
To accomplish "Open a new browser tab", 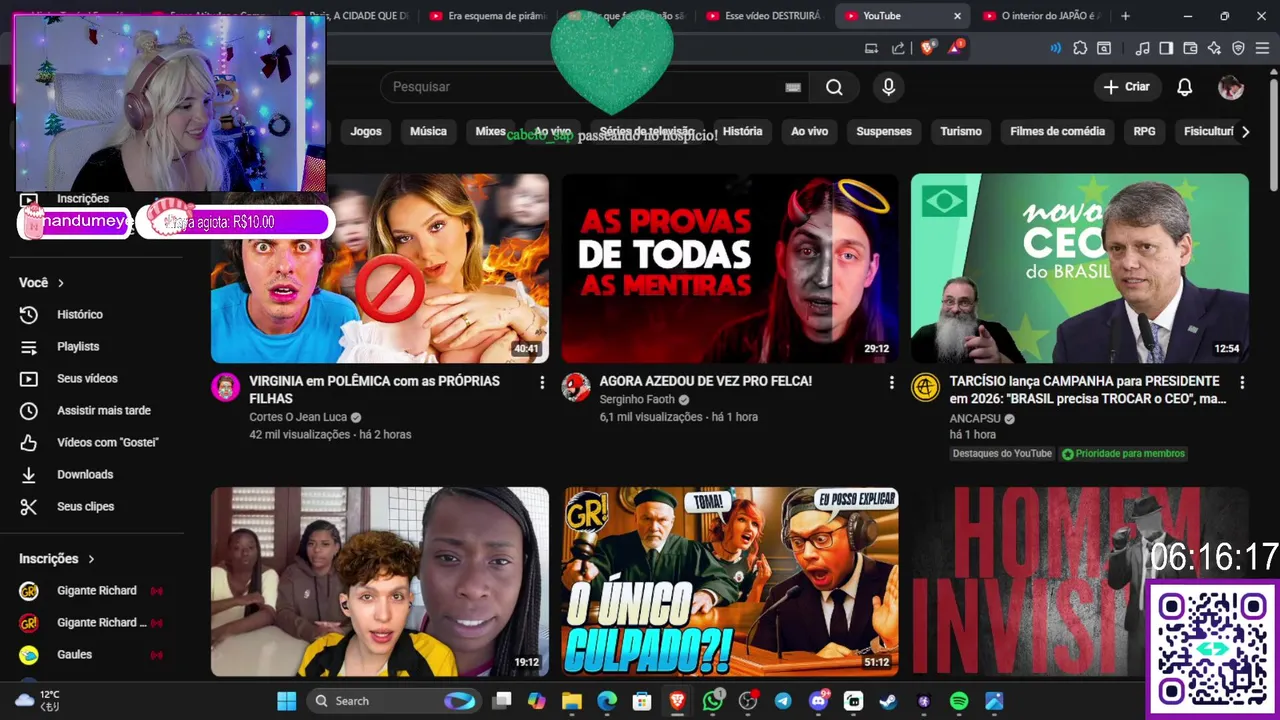I will (1125, 16).
